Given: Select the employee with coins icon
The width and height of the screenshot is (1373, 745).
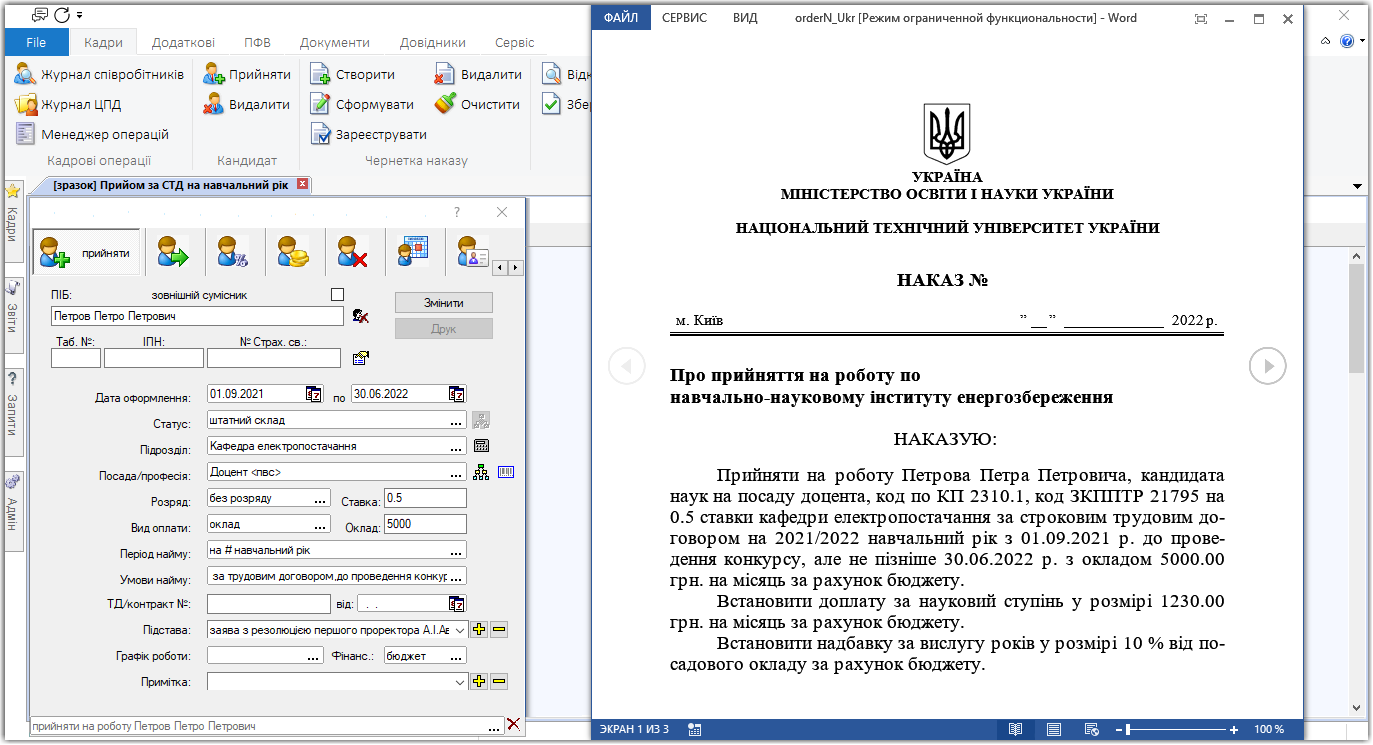Looking at the screenshot, I should point(294,253).
